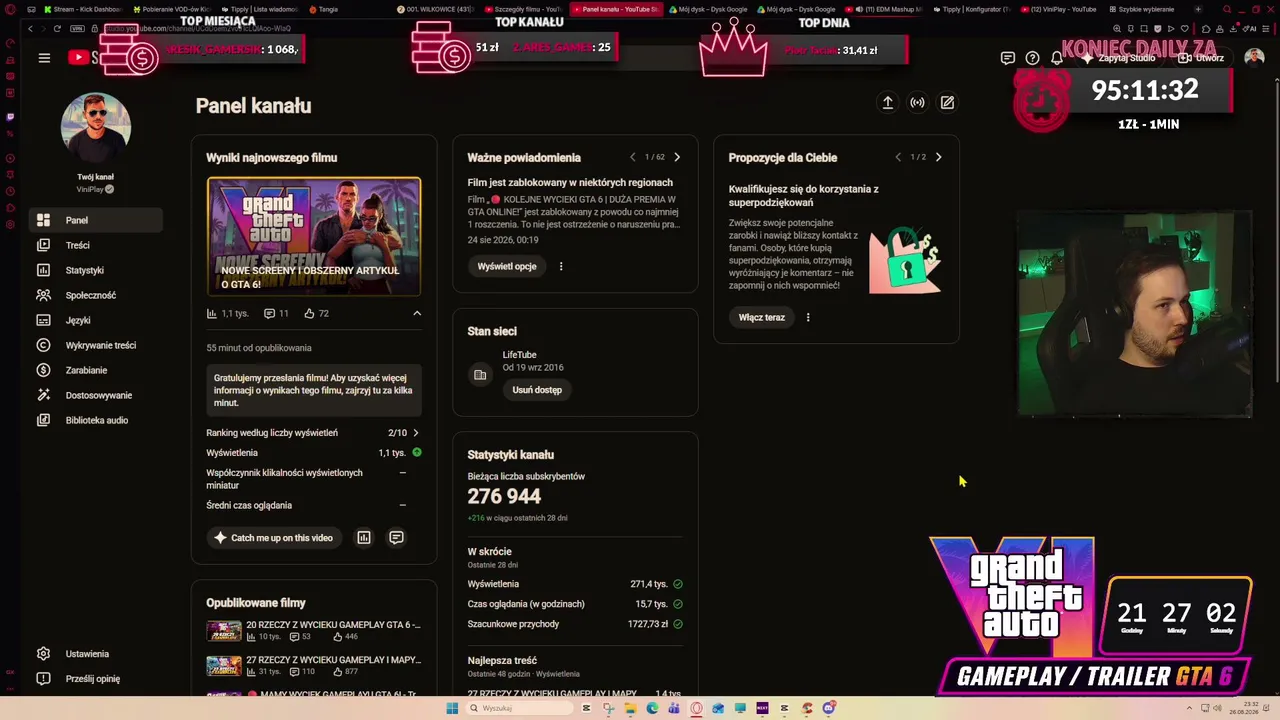Image resolution: width=1280 pixels, height=720 pixels.
Task: Show next suggestion in Propozycje dla Ciebie
Action: [x=938, y=157]
